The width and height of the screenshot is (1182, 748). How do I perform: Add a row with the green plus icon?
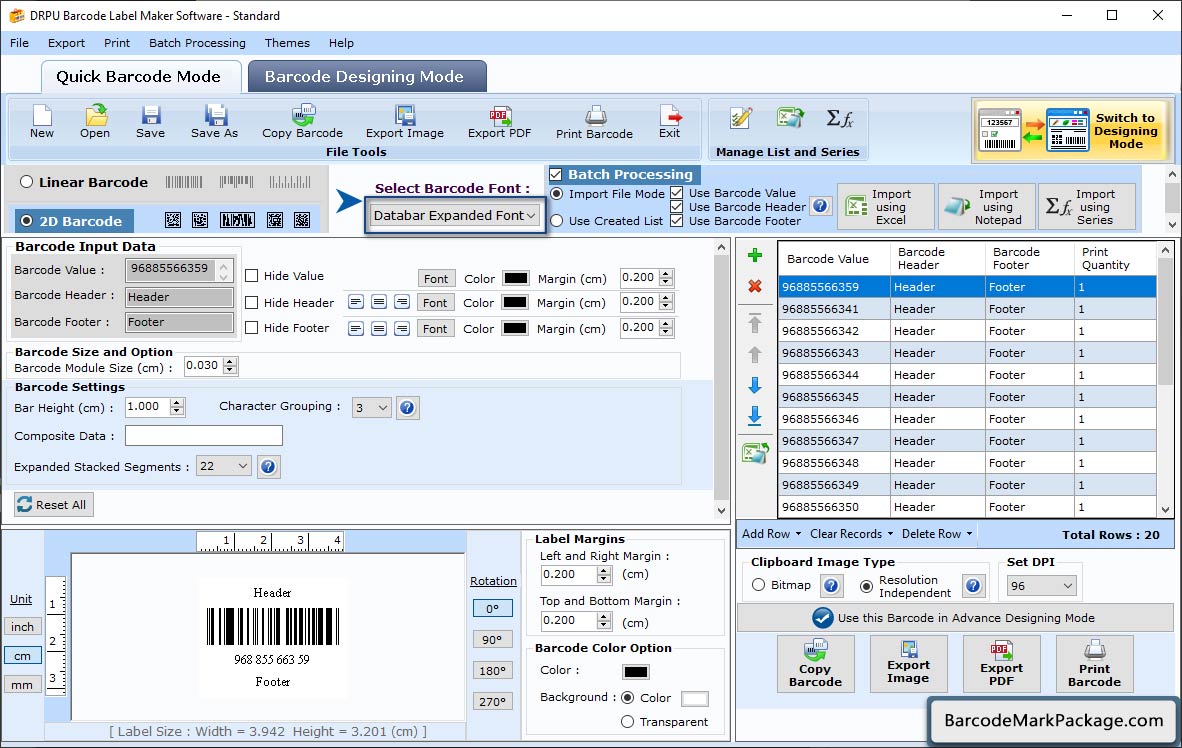tap(755, 256)
